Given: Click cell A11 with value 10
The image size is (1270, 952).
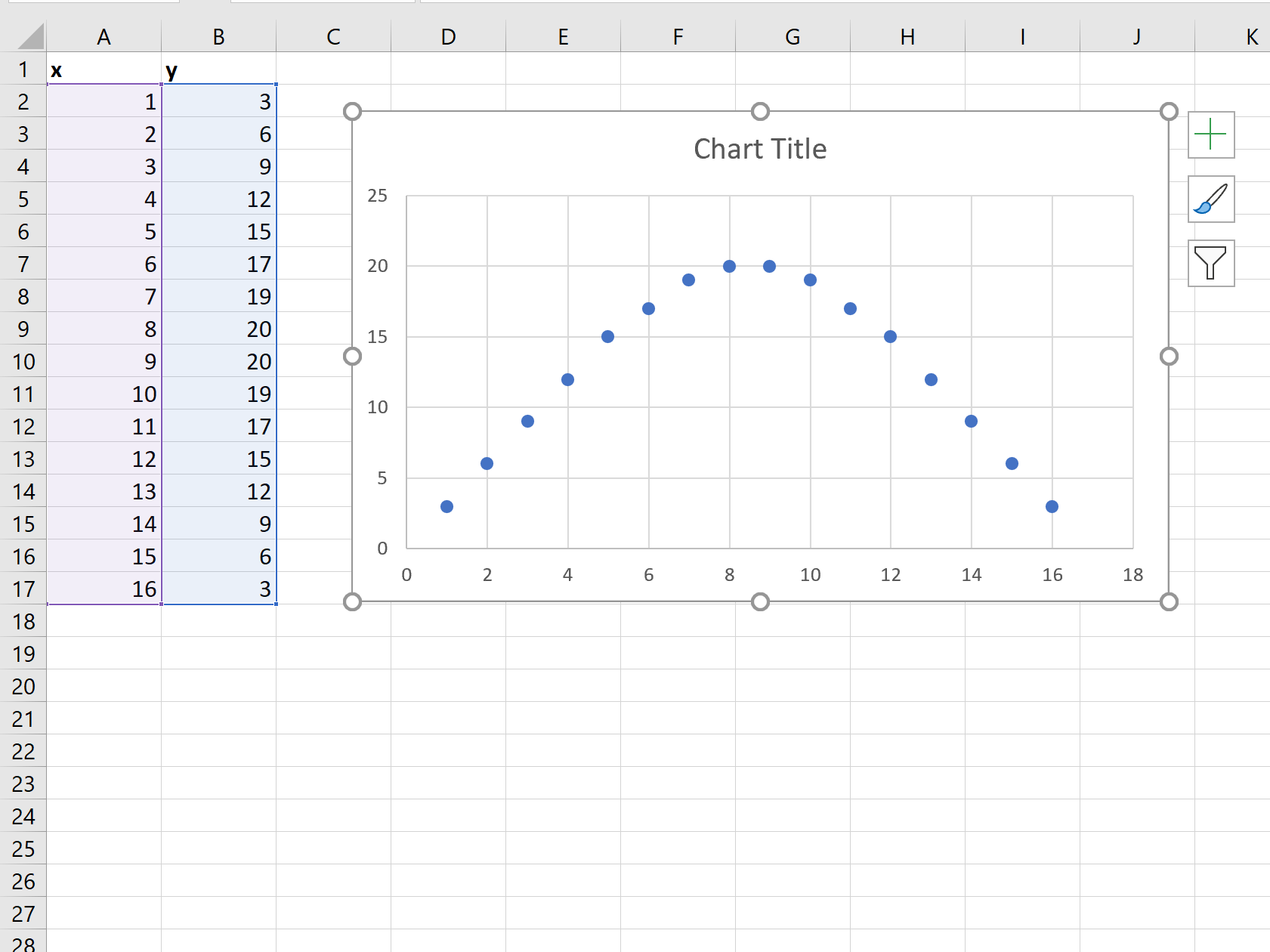Looking at the screenshot, I should [x=104, y=394].
